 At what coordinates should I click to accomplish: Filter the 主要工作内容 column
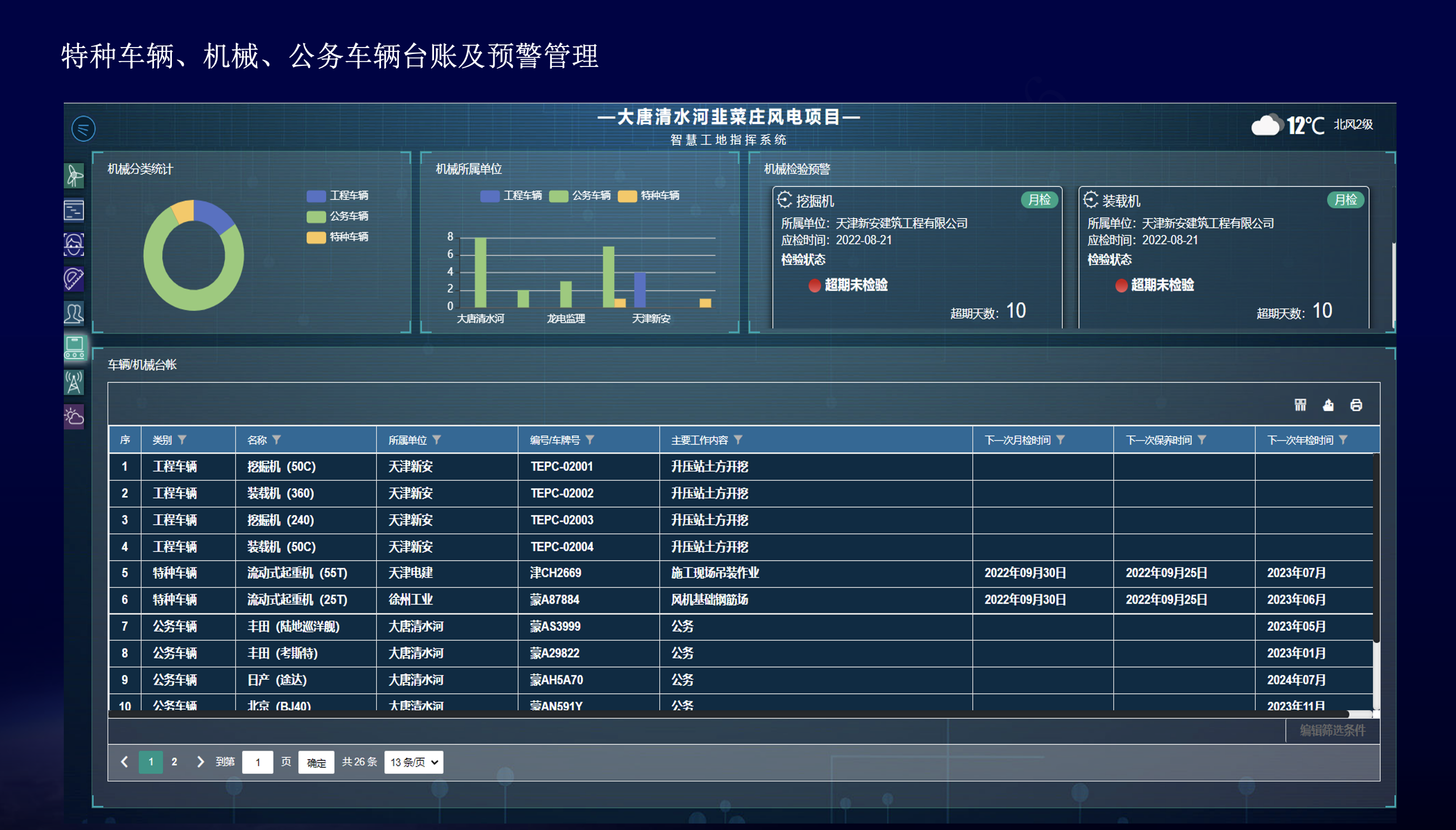pyautogui.click(x=738, y=439)
